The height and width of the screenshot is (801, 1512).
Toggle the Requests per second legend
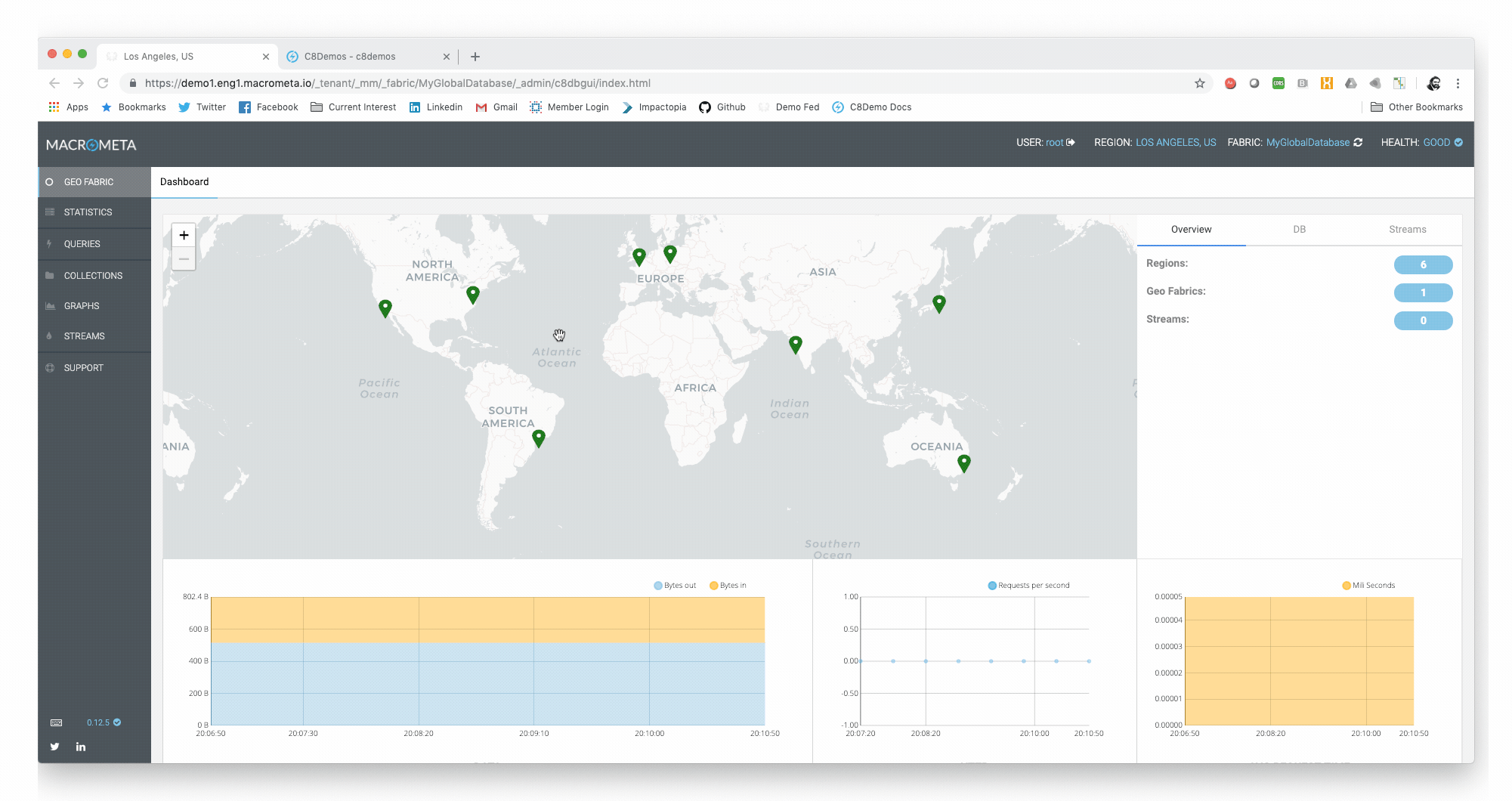(1028, 586)
